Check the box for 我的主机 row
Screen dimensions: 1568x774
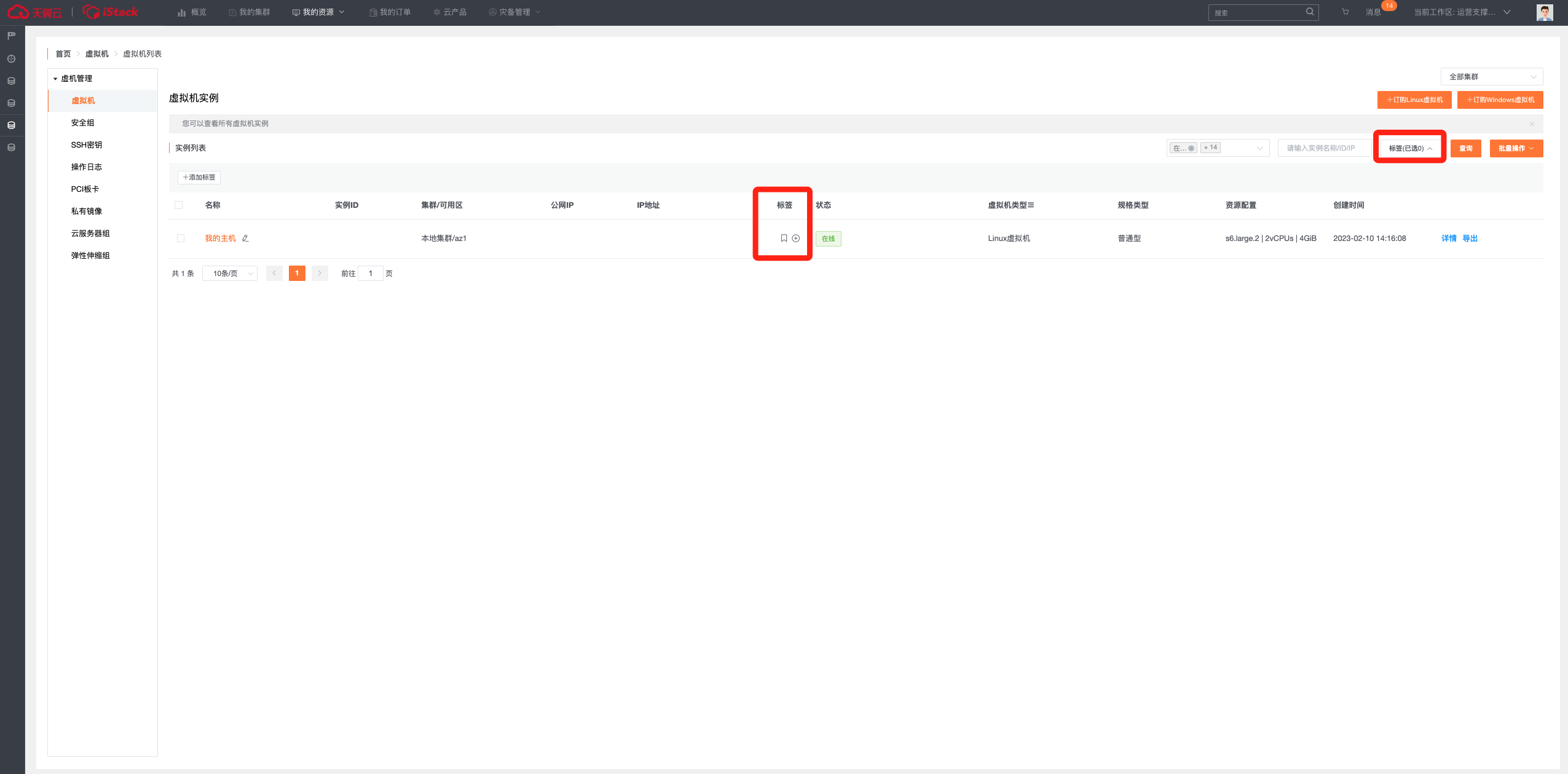coord(181,239)
